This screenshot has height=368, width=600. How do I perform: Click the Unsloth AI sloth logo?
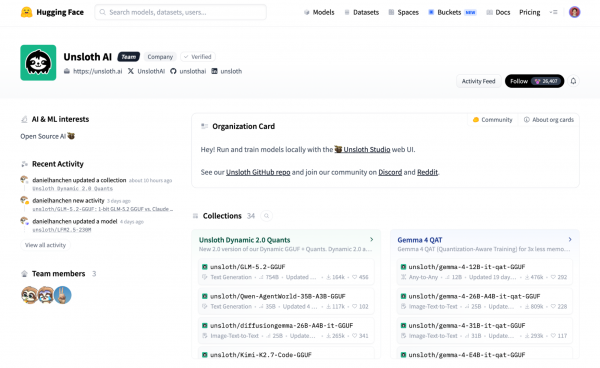[38, 63]
